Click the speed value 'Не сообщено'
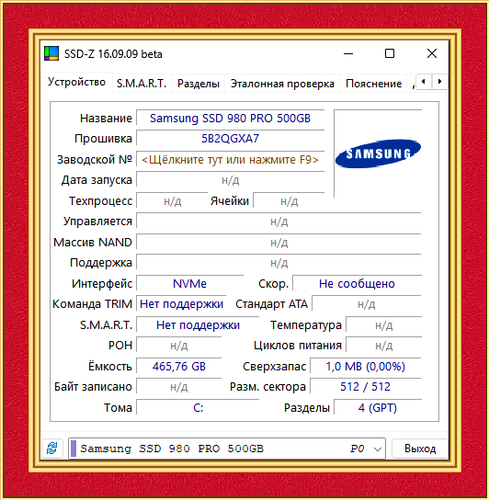The width and height of the screenshot is (489, 500). [x=357, y=284]
